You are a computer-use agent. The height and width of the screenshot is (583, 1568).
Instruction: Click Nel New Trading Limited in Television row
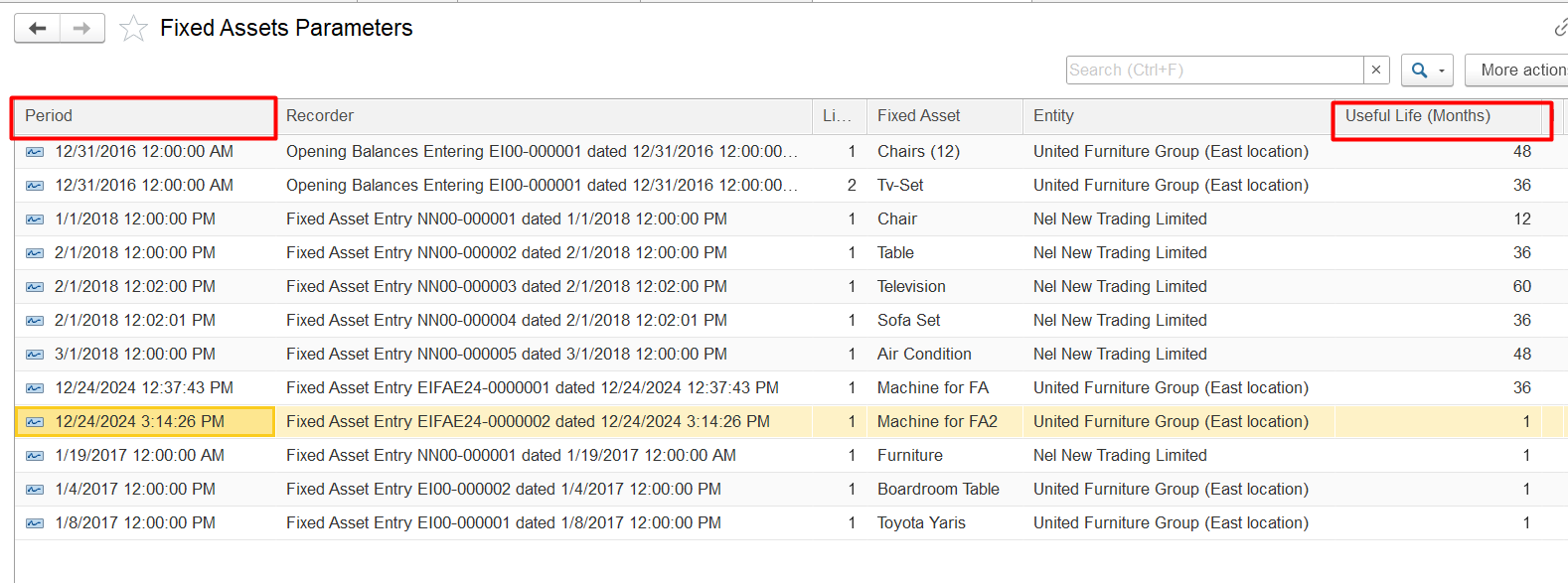click(x=1120, y=287)
